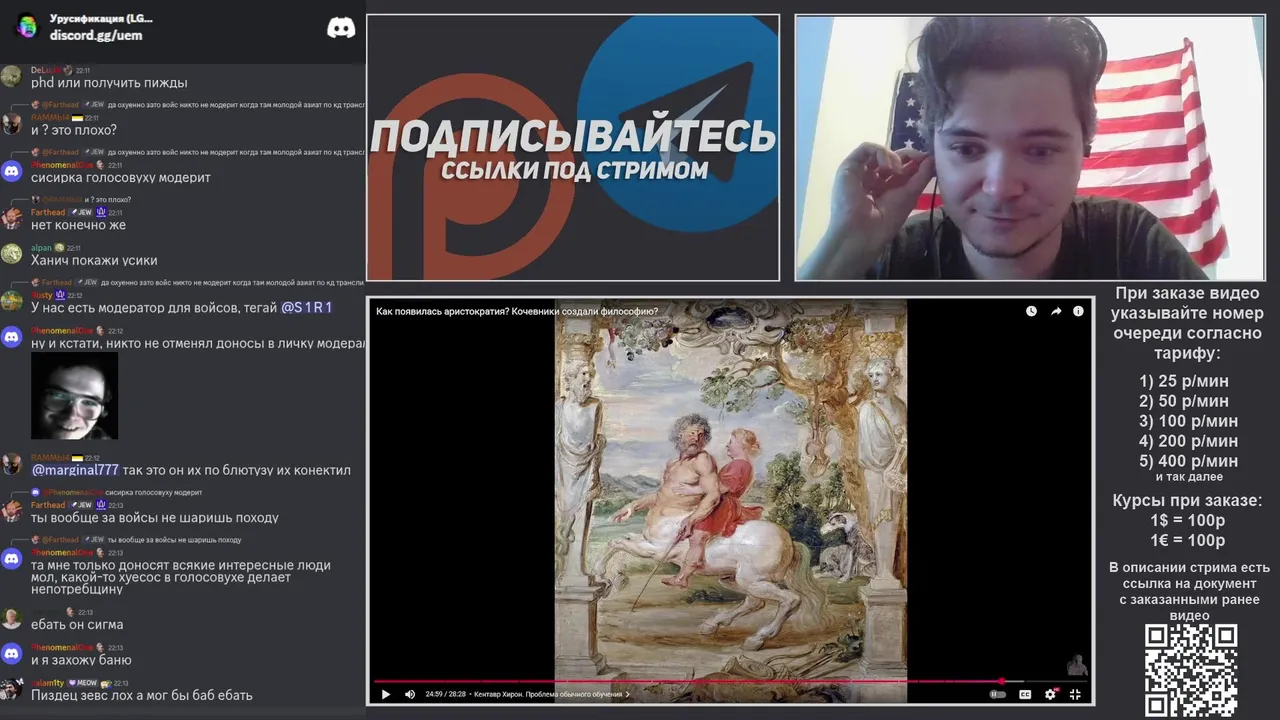Click the username 'Rusty' in chat

point(42,295)
